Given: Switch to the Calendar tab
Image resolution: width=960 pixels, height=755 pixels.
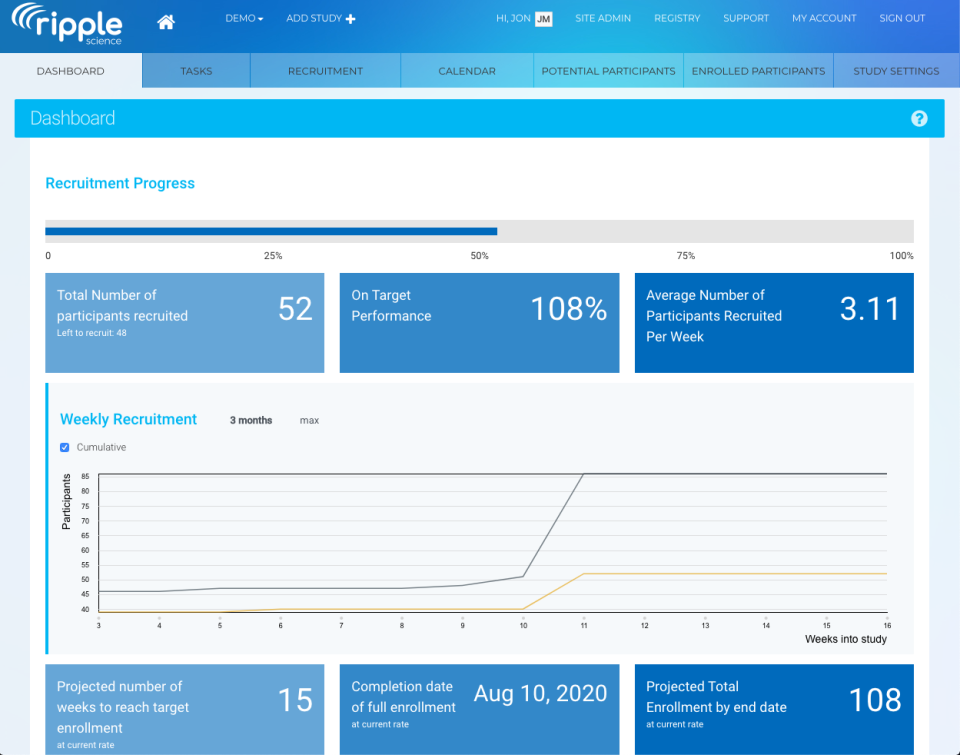Looking at the screenshot, I should (x=466, y=70).
